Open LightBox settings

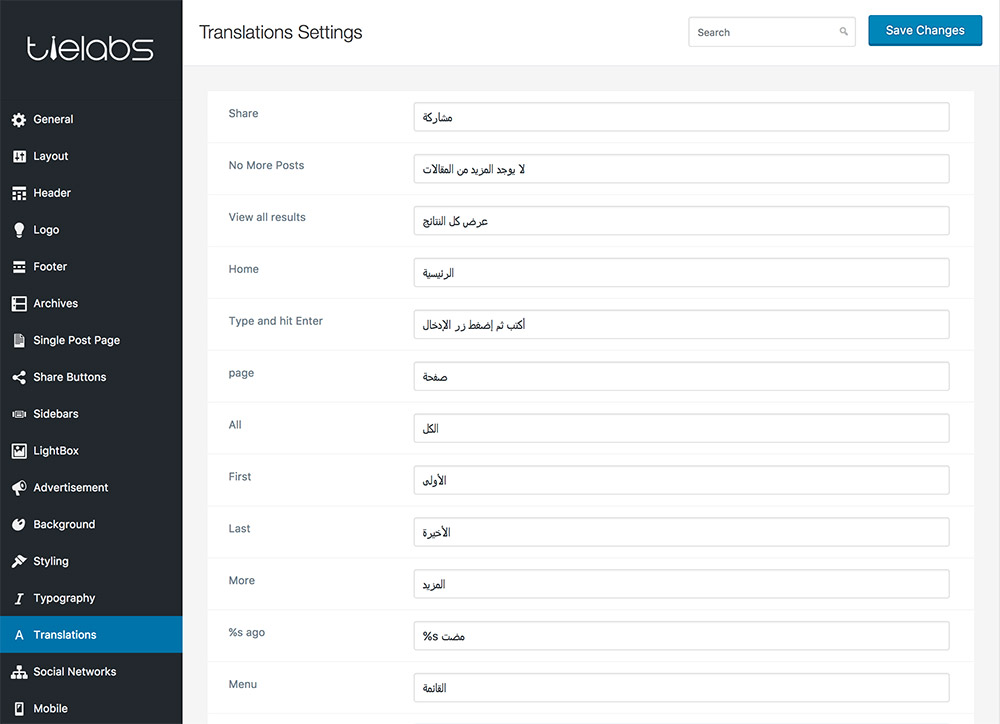tap(91, 451)
